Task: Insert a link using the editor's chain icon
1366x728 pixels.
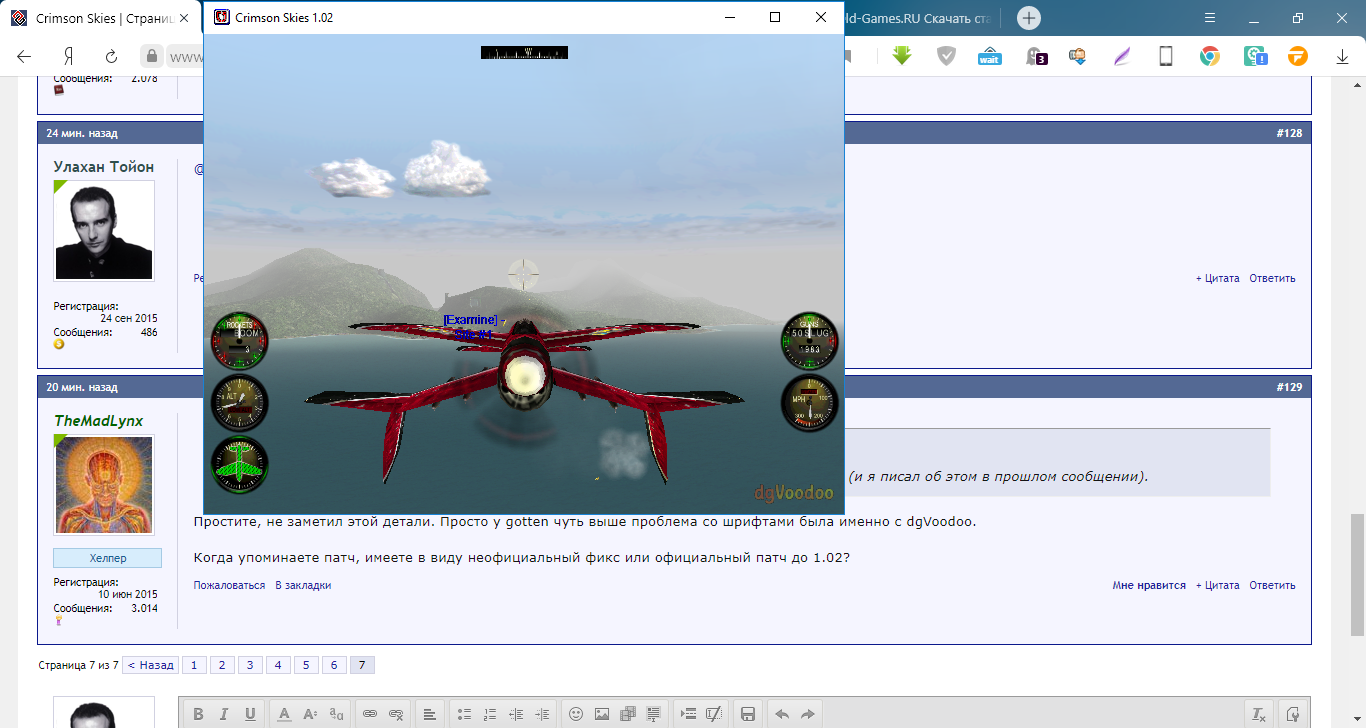Action: (x=370, y=714)
